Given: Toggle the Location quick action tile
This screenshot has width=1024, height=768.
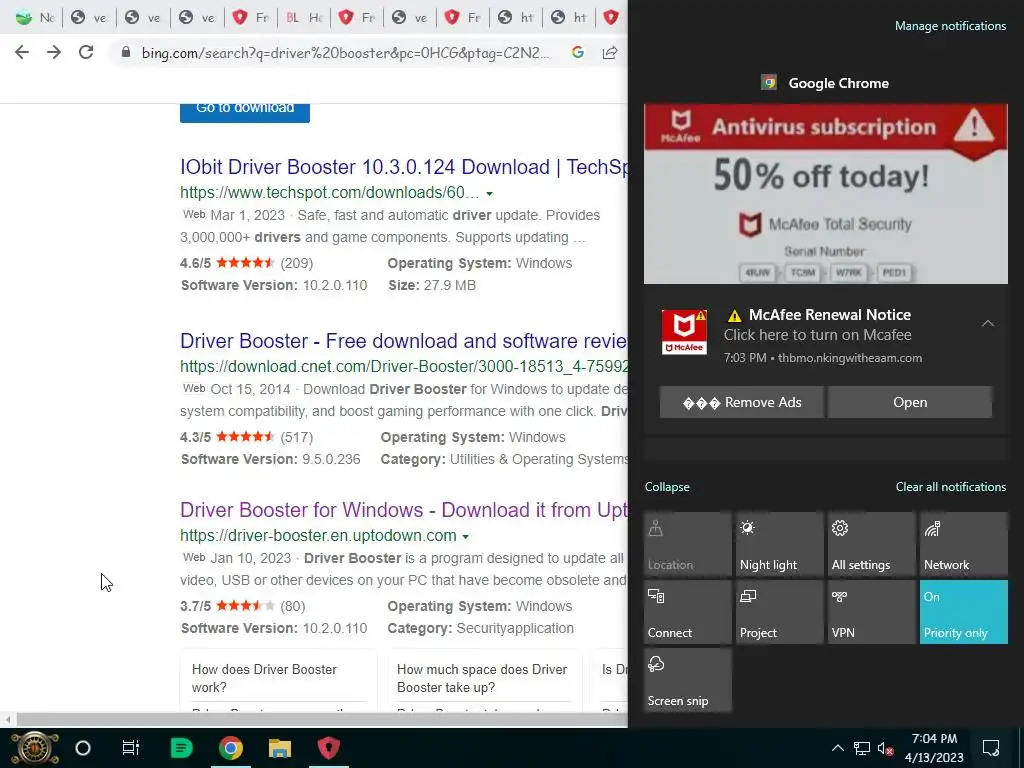Looking at the screenshot, I should [x=688, y=544].
